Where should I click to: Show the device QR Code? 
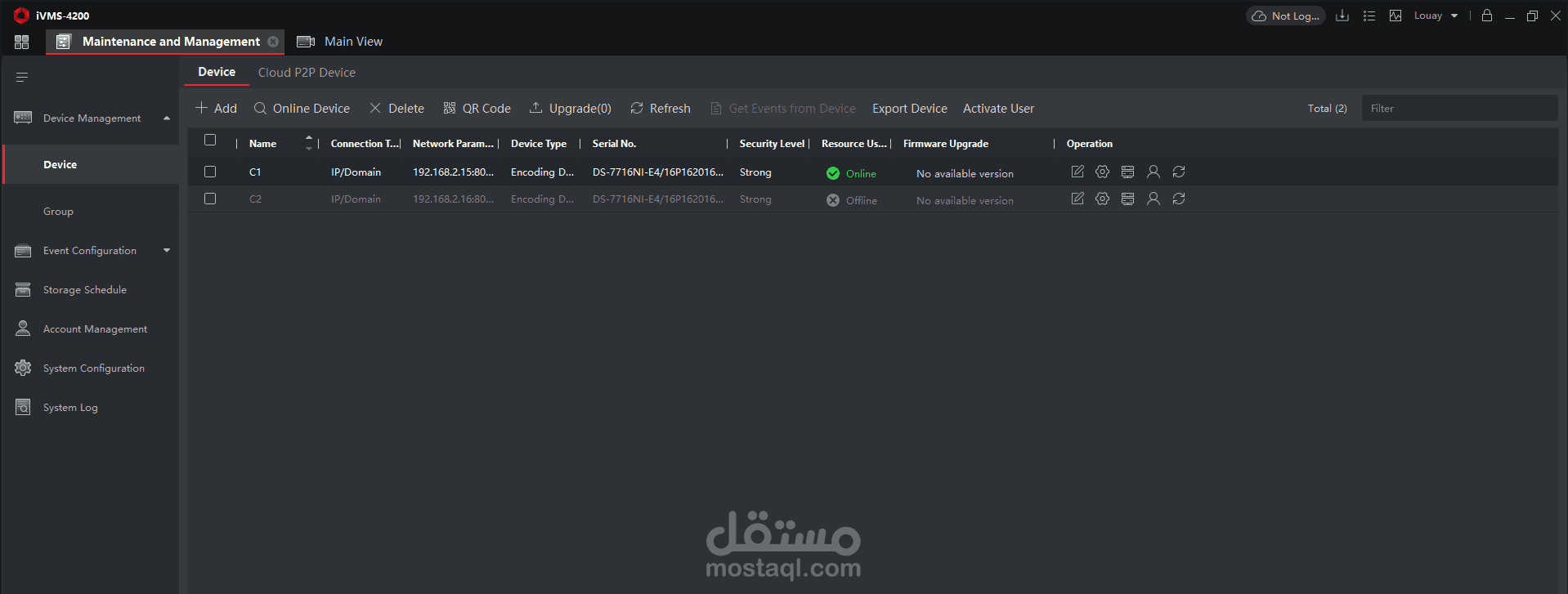point(477,108)
